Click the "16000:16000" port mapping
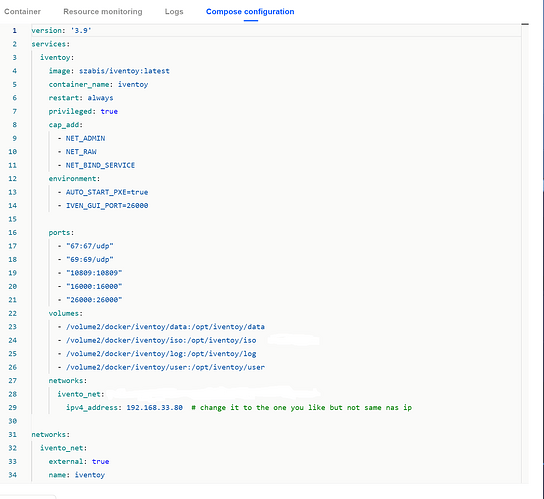 [94, 286]
